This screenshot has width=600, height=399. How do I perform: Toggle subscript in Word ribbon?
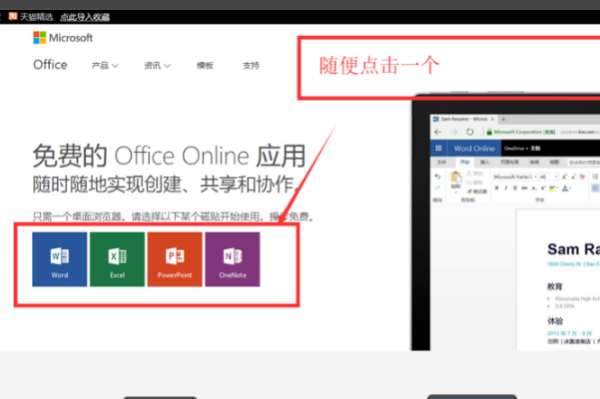point(534,188)
